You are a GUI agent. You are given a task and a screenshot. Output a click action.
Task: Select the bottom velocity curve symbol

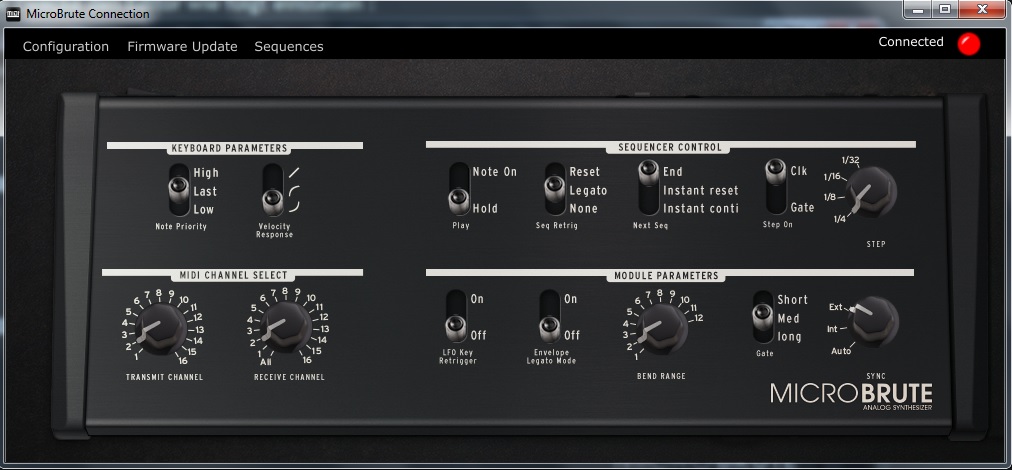pyautogui.click(x=294, y=206)
